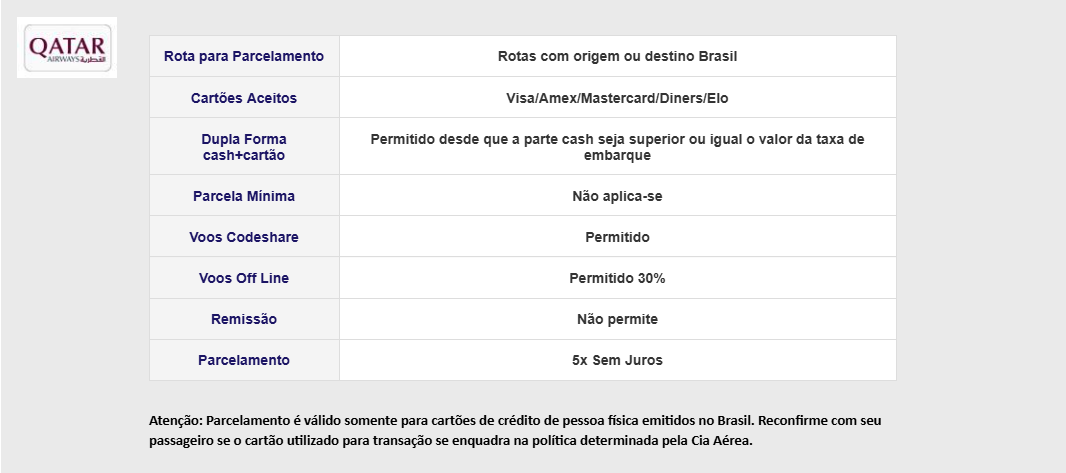Select the Voos Codeshare label

click(x=244, y=237)
